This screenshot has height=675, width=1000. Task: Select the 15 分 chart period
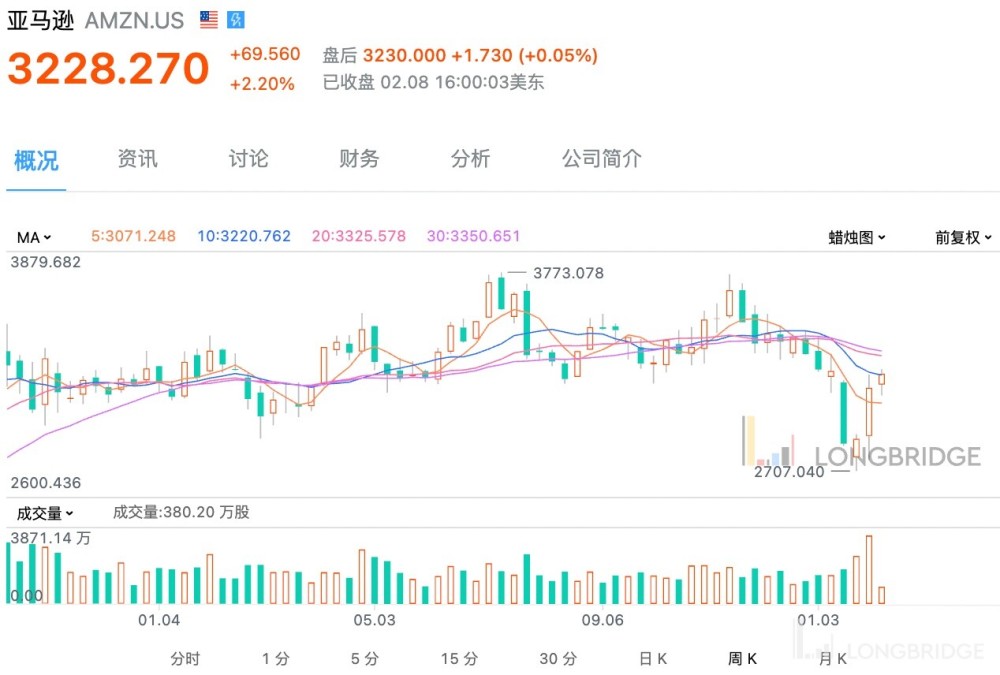click(x=459, y=658)
